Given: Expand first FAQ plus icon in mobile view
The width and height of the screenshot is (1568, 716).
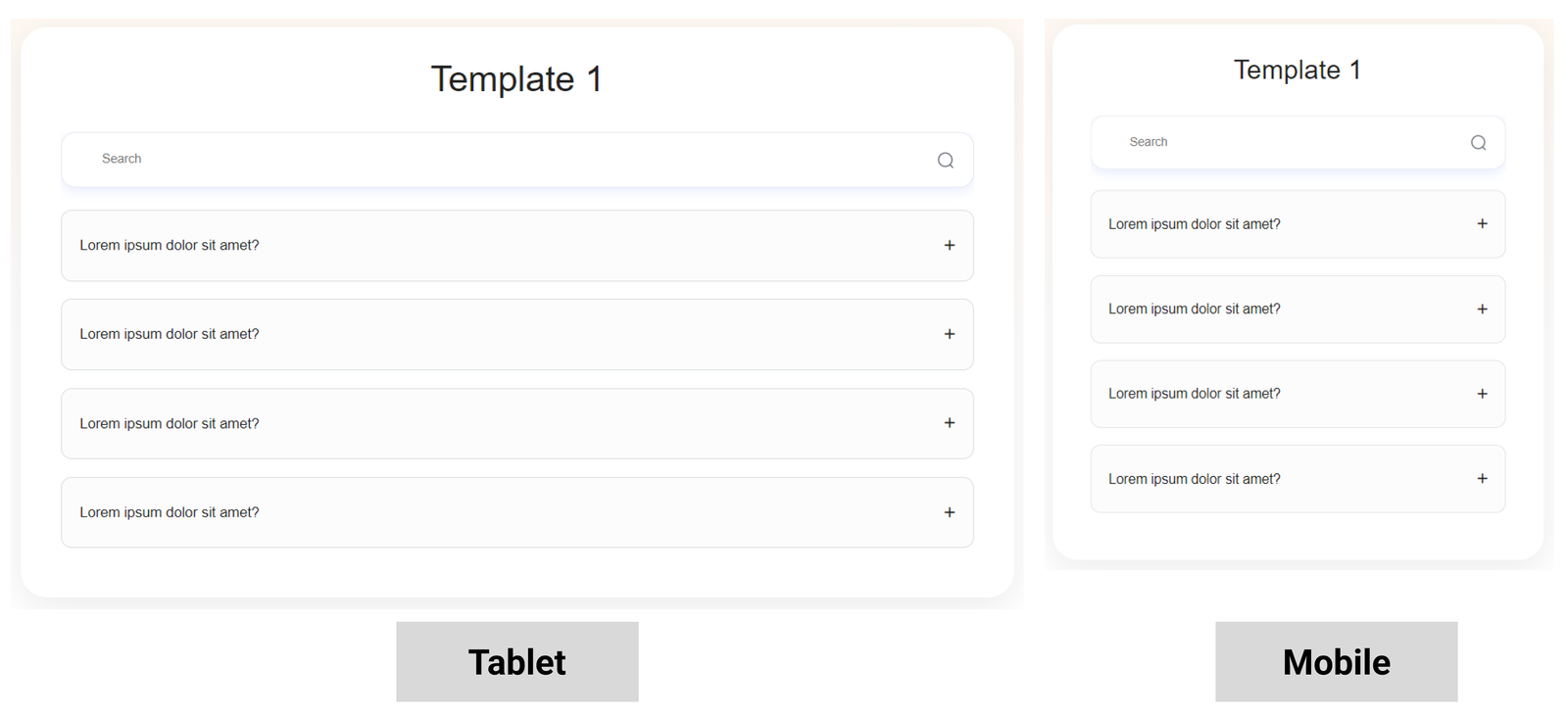Looking at the screenshot, I should 1482,224.
